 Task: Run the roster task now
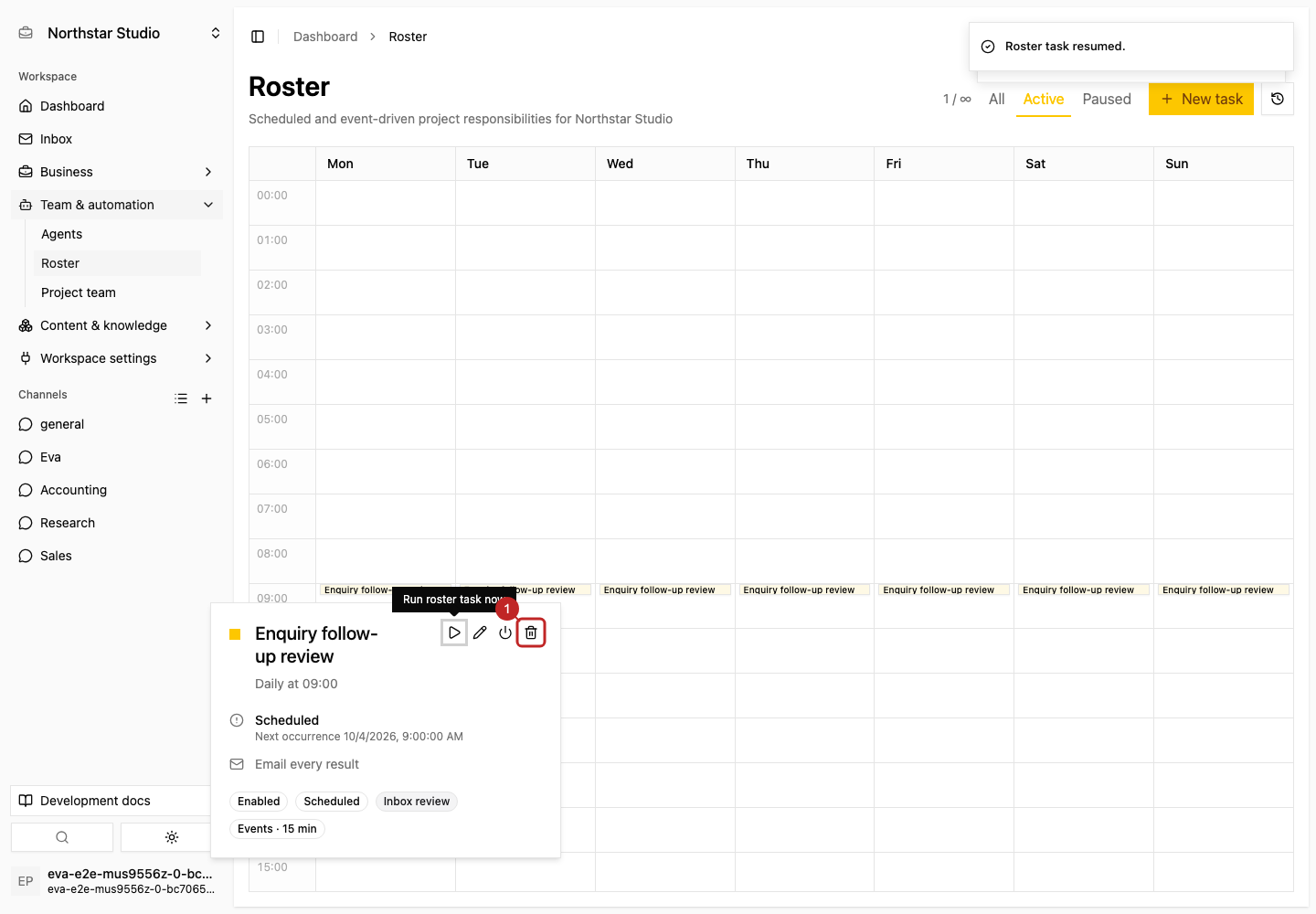coord(454,632)
